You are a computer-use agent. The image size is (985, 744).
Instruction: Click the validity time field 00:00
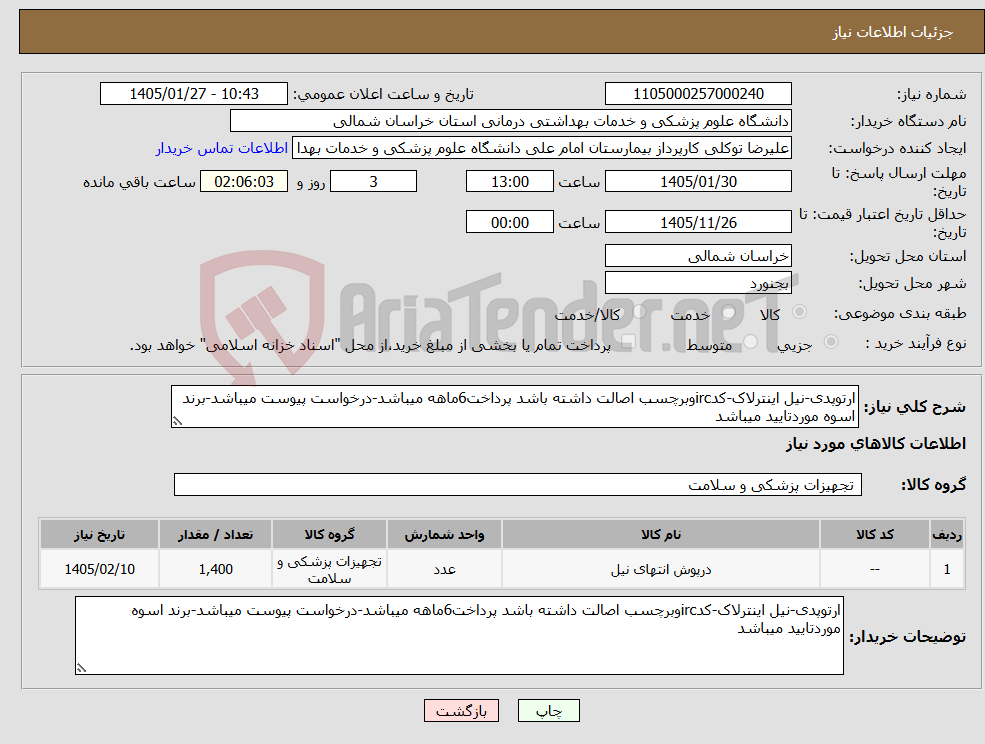(509, 222)
